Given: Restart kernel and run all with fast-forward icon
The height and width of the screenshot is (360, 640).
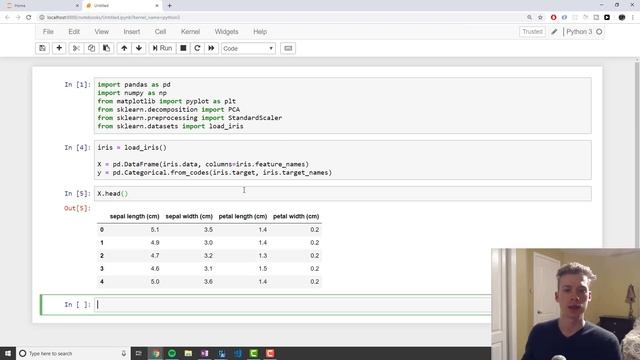Looking at the screenshot, I should click(211, 48).
